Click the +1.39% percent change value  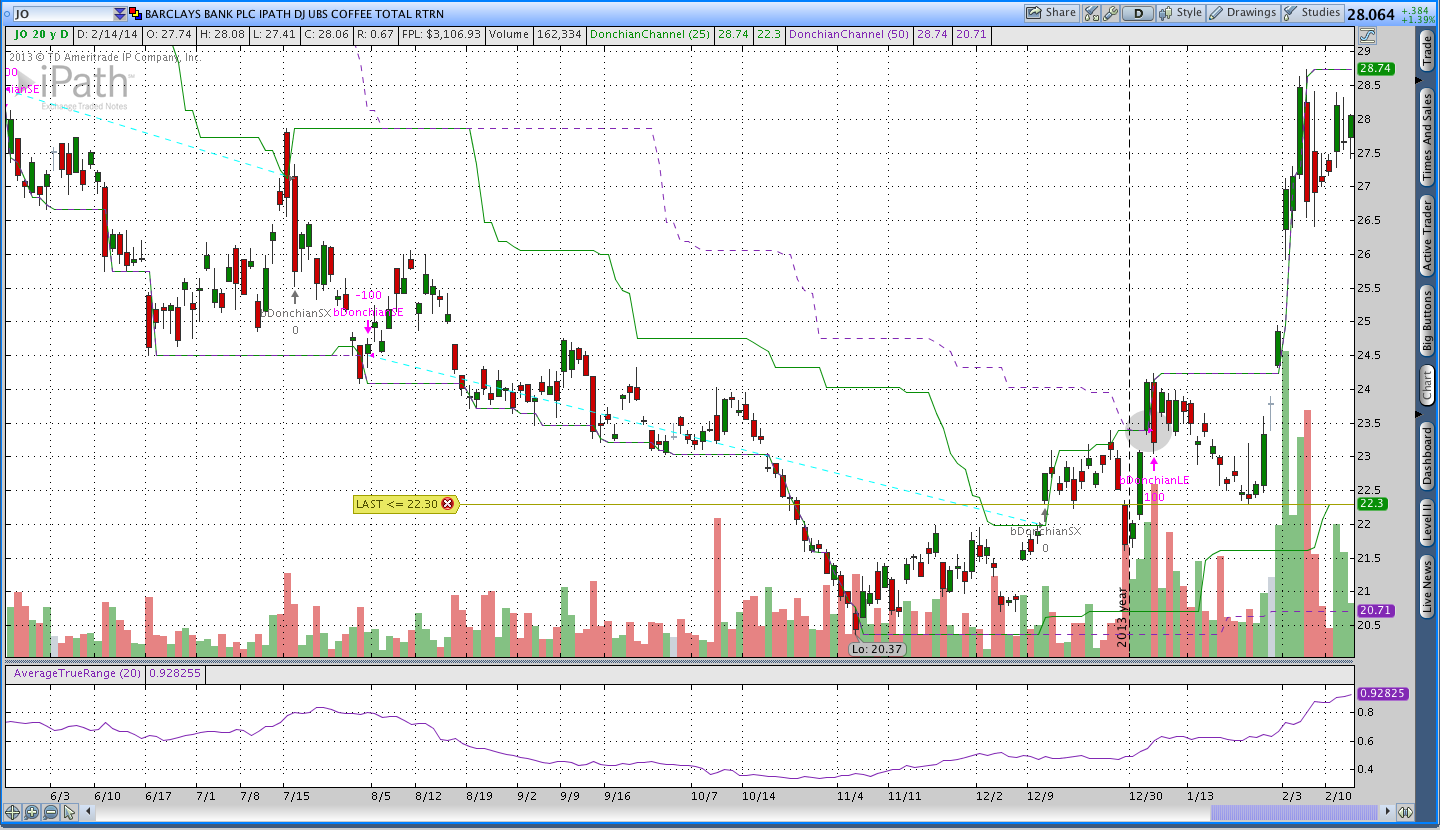[1417, 20]
